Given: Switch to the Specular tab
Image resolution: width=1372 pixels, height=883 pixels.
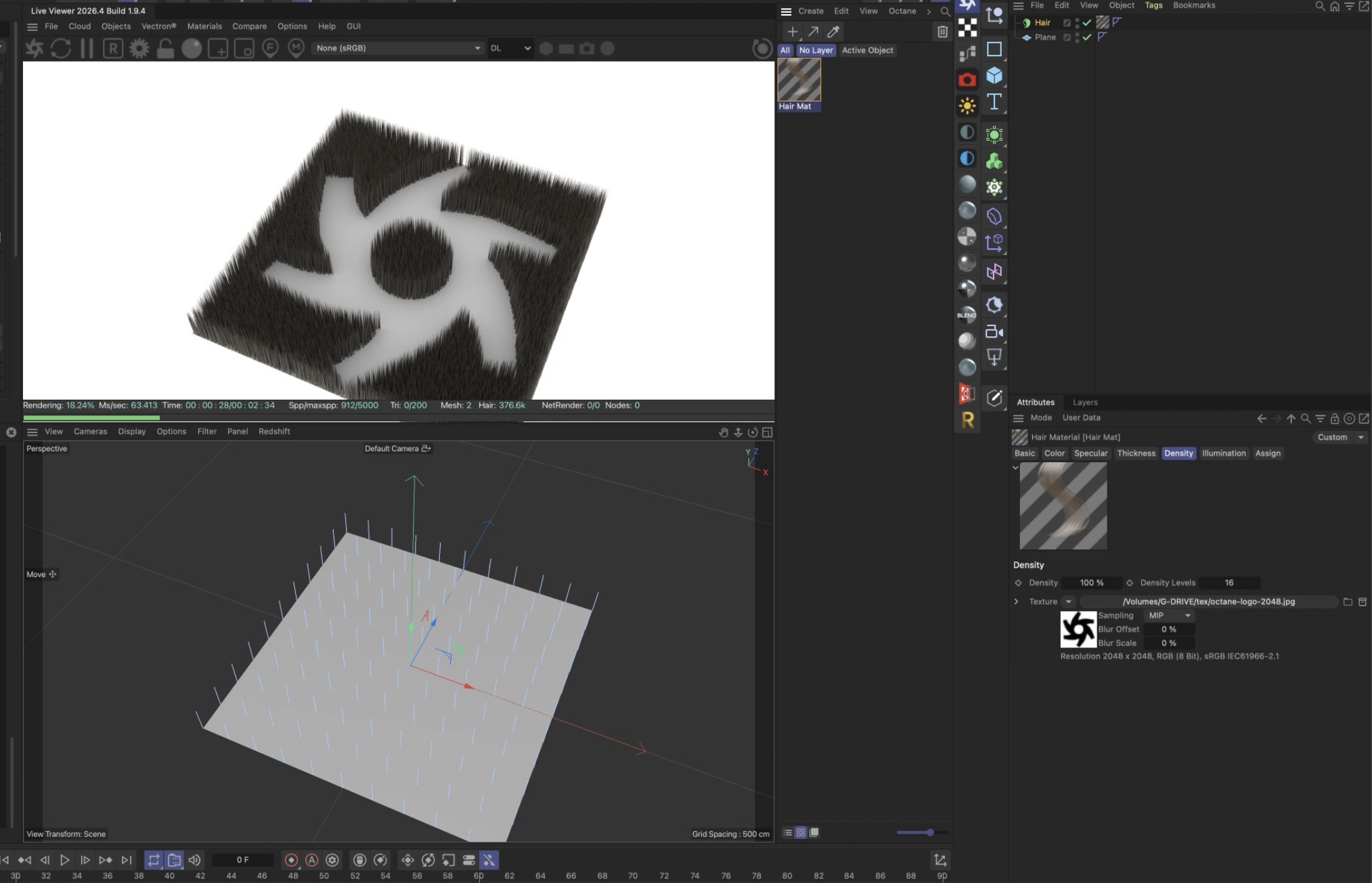Looking at the screenshot, I should (1090, 453).
